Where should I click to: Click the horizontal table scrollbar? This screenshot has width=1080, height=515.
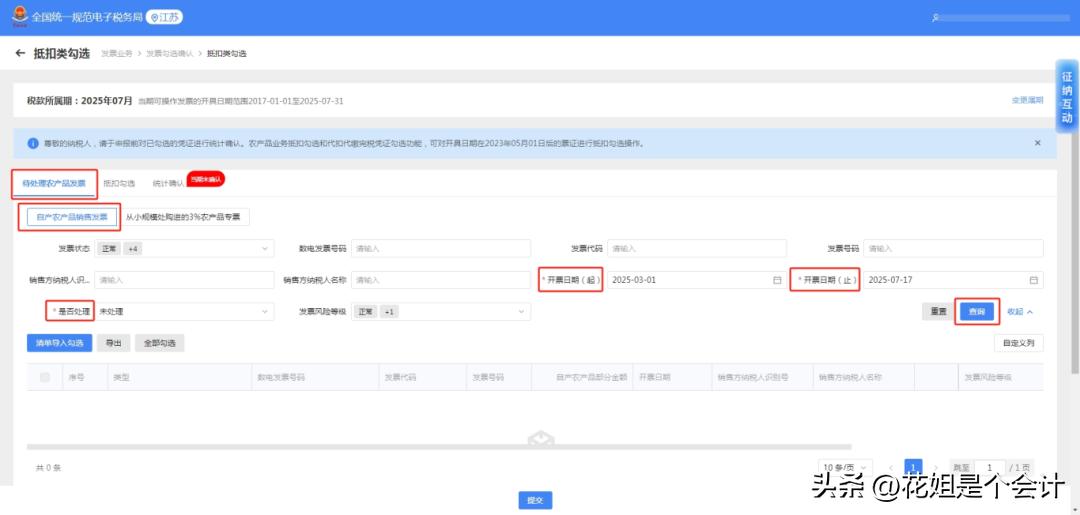[x=439, y=447]
